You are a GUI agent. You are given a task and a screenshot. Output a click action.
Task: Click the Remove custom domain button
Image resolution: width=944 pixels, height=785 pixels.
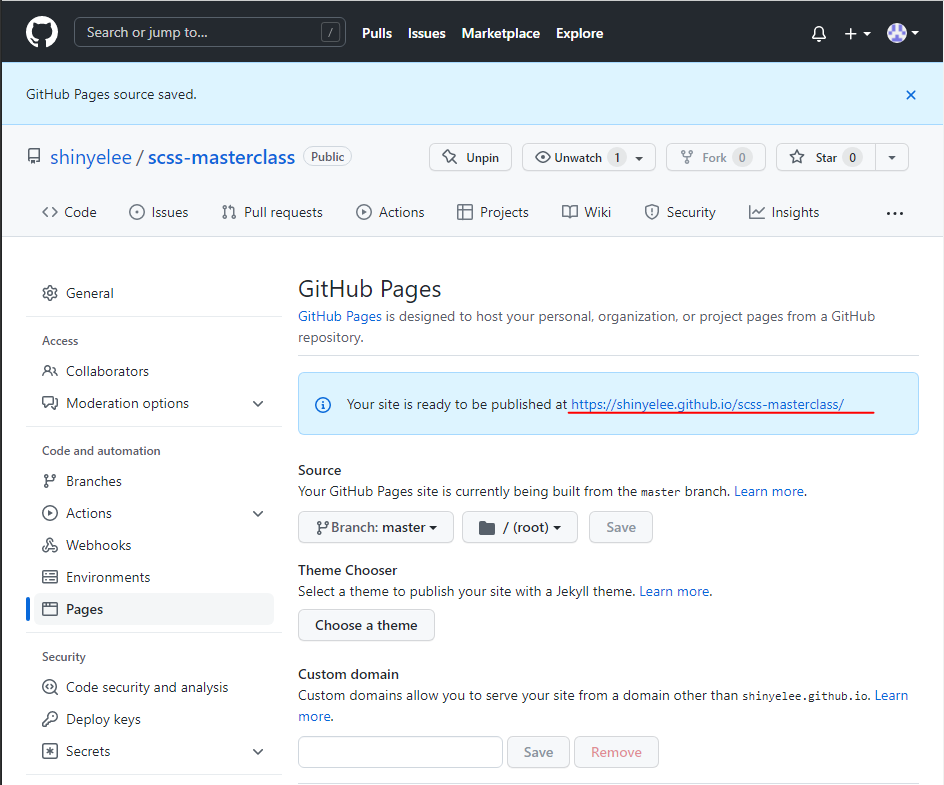coord(616,752)
